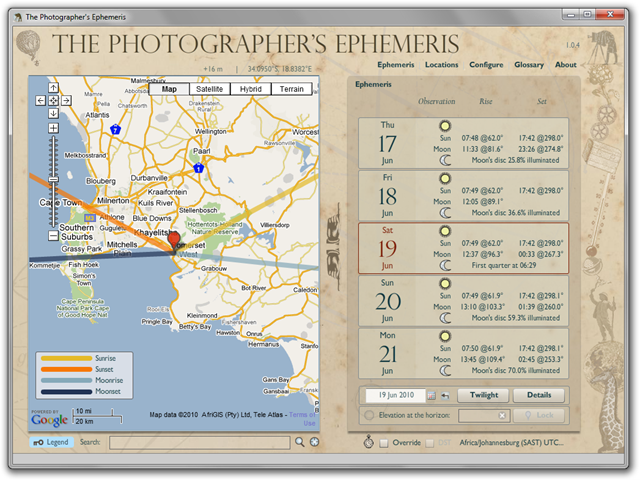
Task: Open the Locations menu
Action: 441,65
